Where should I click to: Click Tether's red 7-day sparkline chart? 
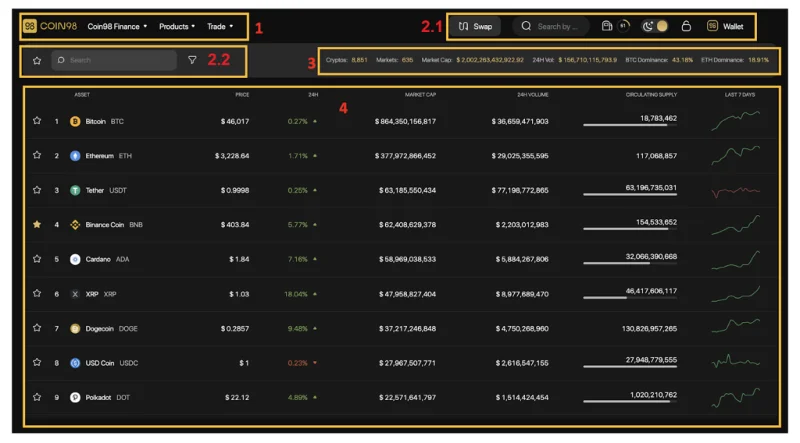pyautogui.click(x=735, y=191)
